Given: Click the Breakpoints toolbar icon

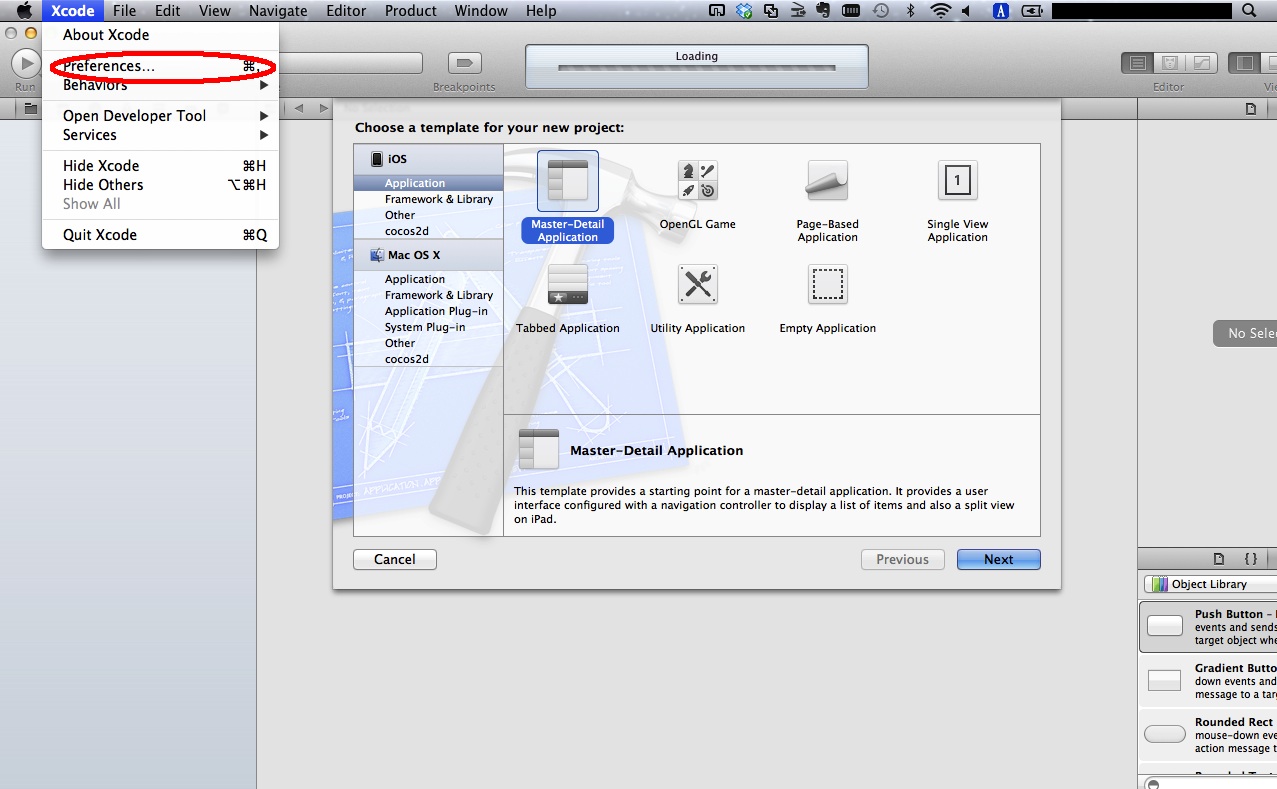Looking at the screenshot, I should coord(464,63).
